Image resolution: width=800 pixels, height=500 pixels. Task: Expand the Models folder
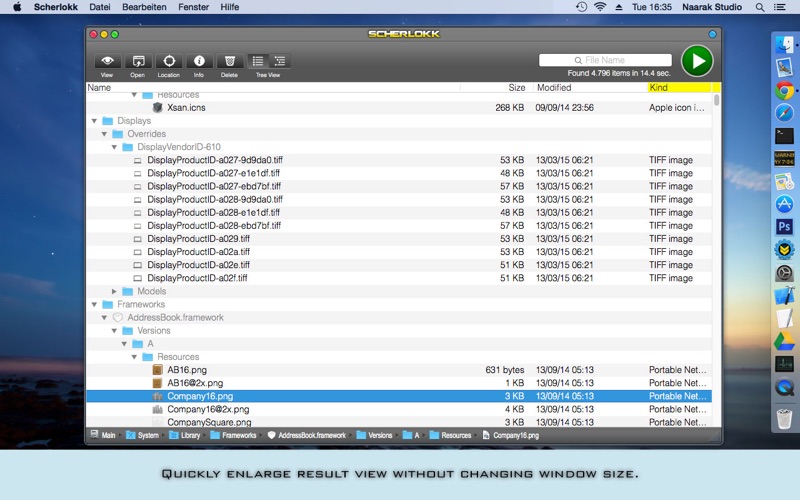pyautogui.click(x=114, y=292)
